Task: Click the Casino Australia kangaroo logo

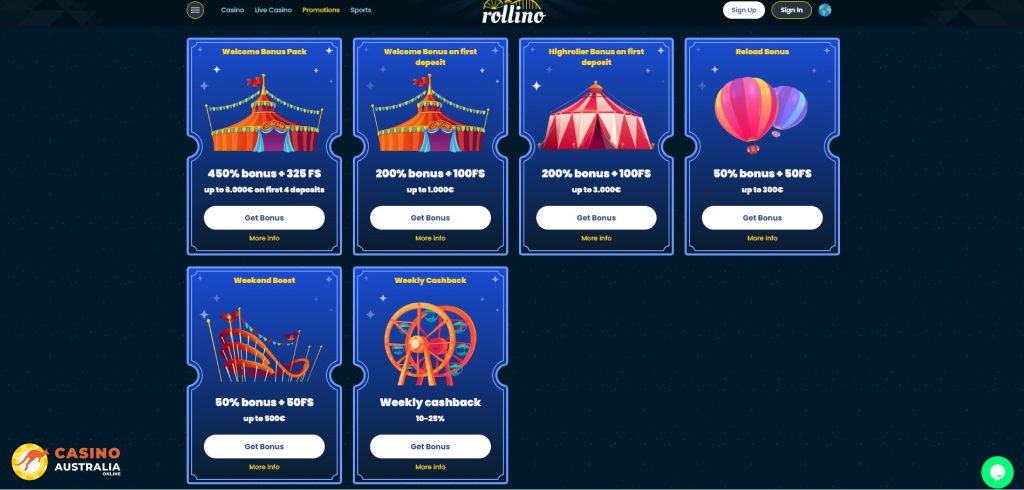Action: (67, 461)
